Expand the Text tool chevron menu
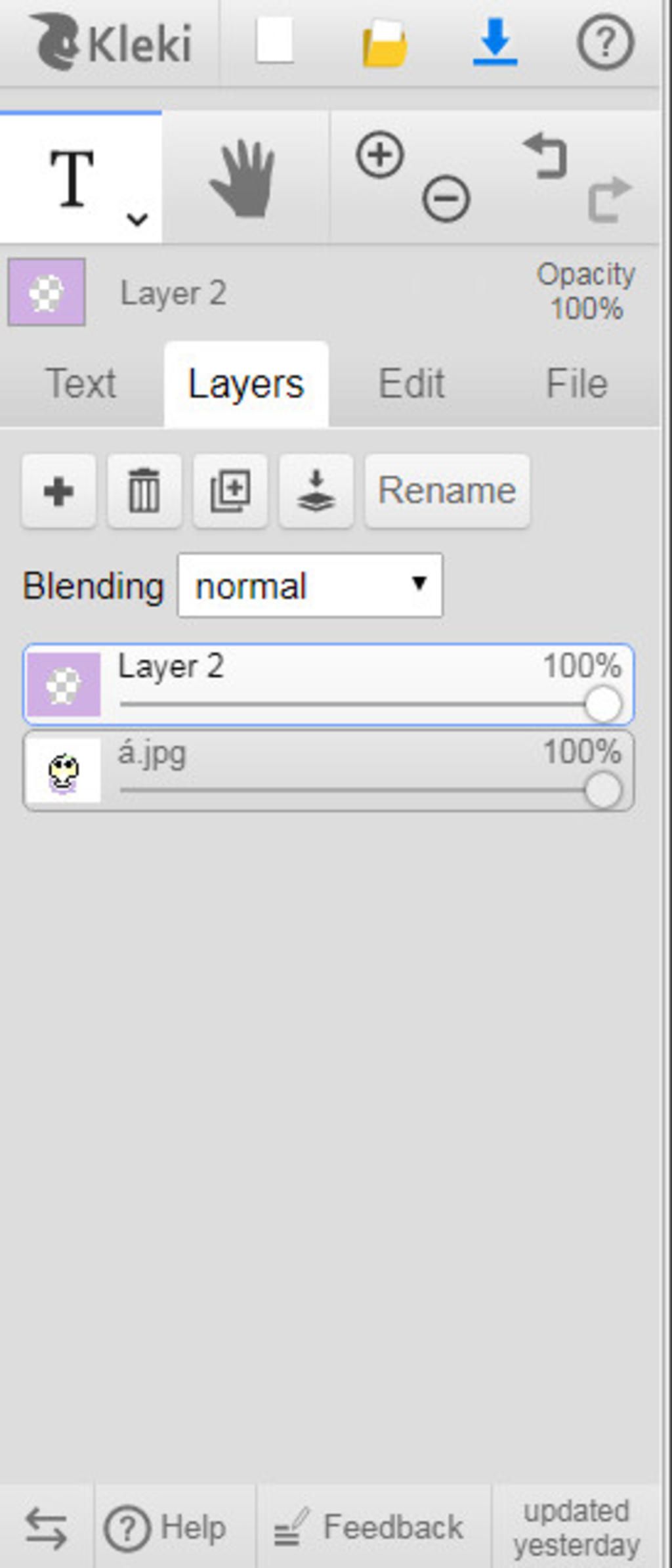 click(x=137, y=219)
